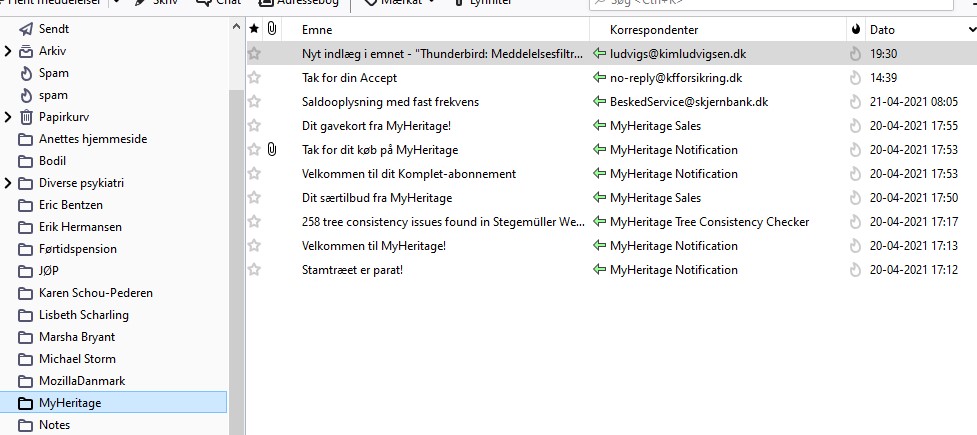Open '258 tree consistency issues found' message

click(x=443, y=222)
